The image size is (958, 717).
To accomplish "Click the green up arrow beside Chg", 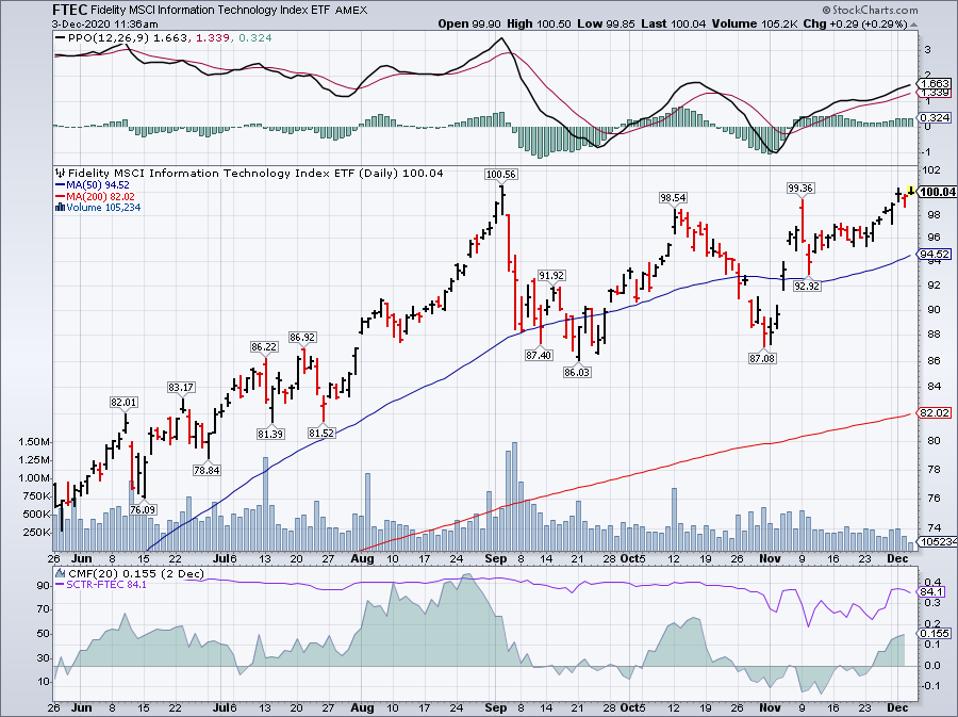I will coord(913,24).
